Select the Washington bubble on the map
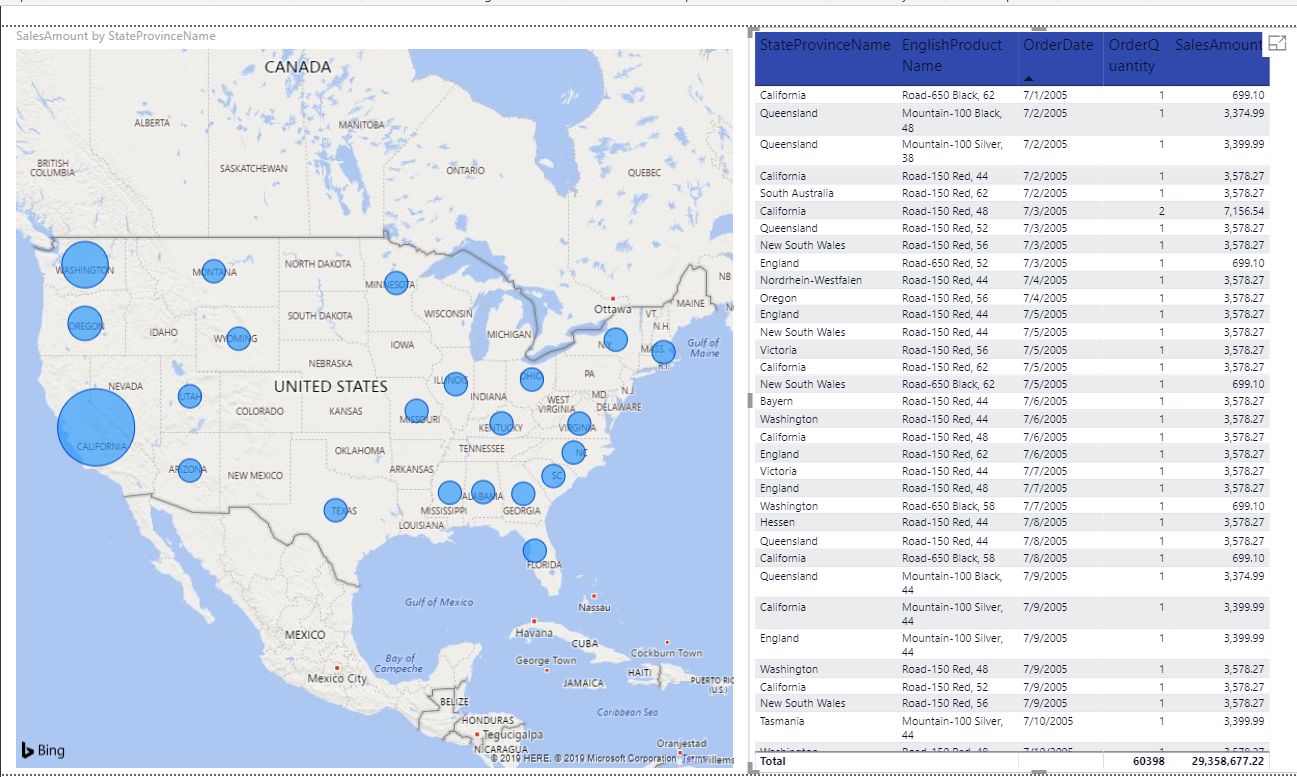This screenshot has height=777, width=1297. (84, 266)
